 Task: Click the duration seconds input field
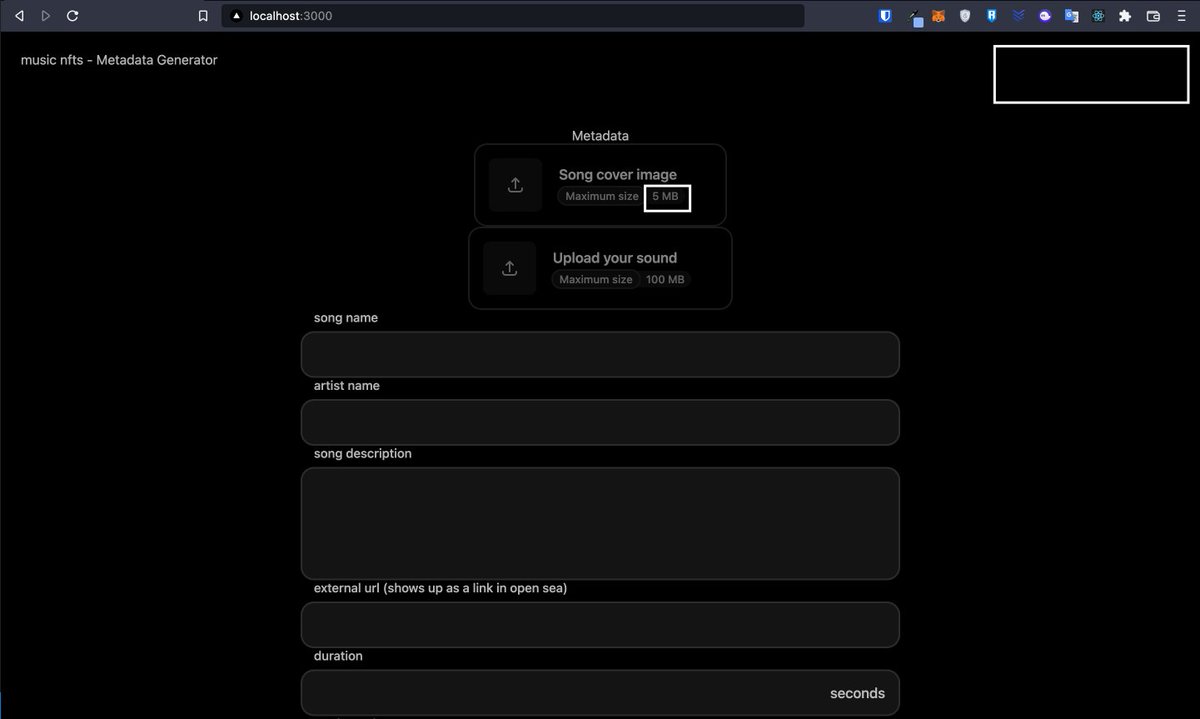tap(600, 693)
